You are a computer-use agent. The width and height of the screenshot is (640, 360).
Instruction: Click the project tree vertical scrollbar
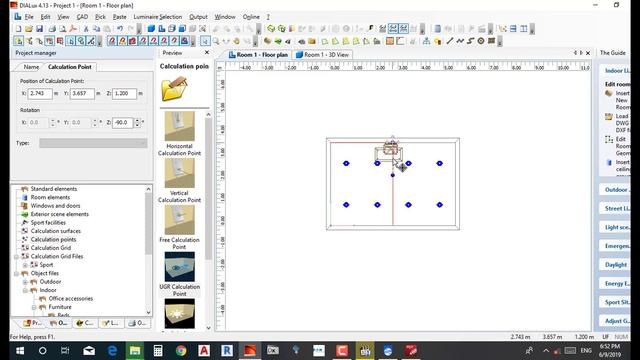click(x=148, y=251)
